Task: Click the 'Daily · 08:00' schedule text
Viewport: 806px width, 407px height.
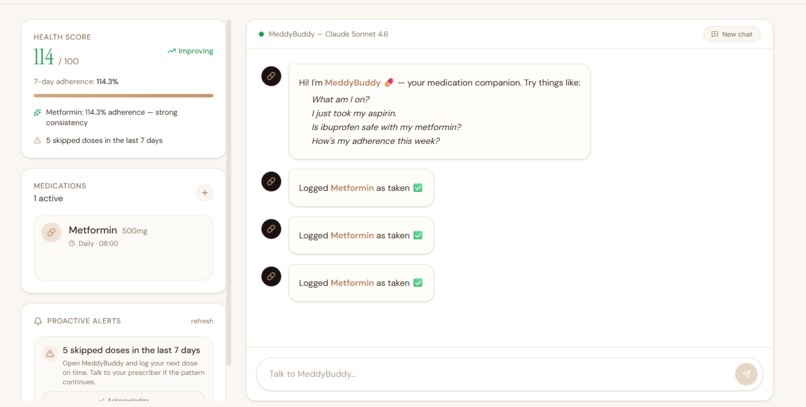Action: tap(98, 244)
